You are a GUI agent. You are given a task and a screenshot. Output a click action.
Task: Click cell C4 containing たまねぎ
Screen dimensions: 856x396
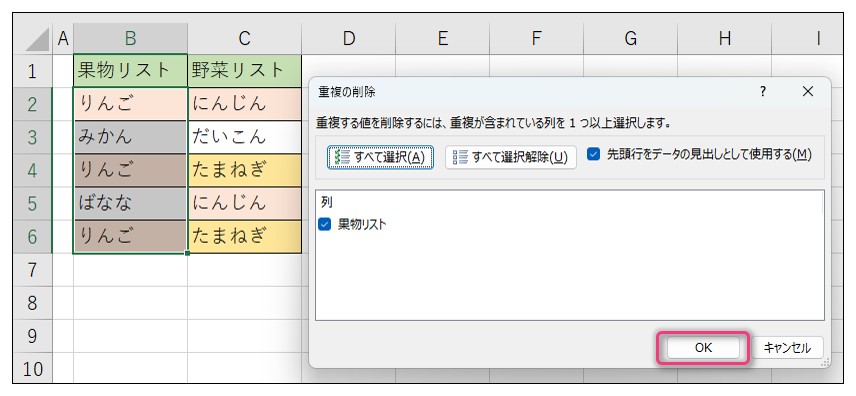[x=245, y=170]
